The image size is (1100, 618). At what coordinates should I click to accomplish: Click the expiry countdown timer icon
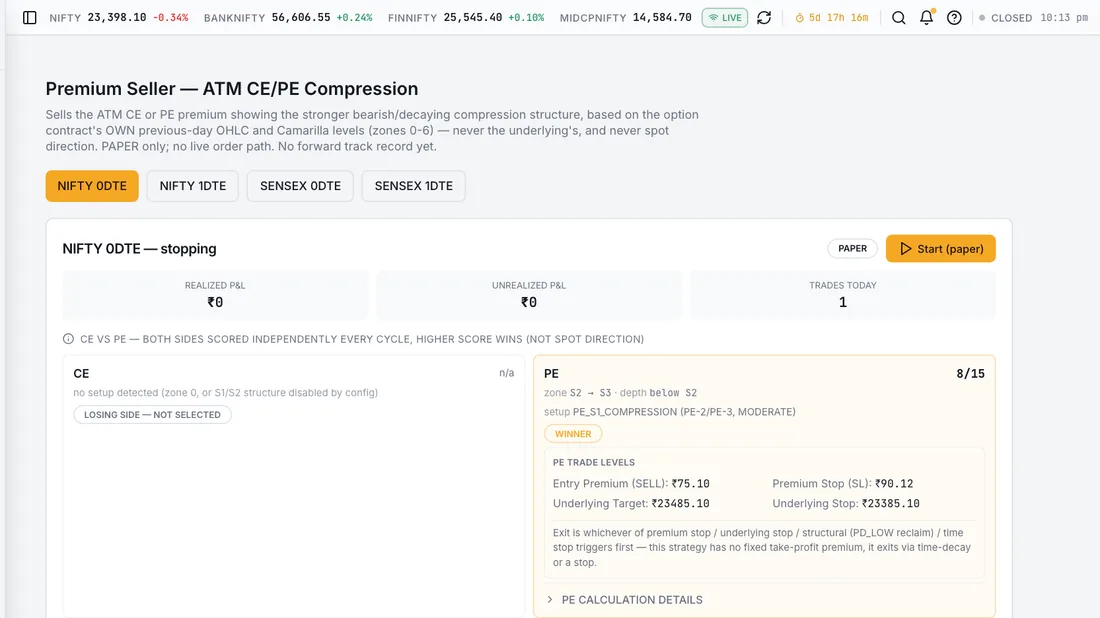(x=799, y=18)
